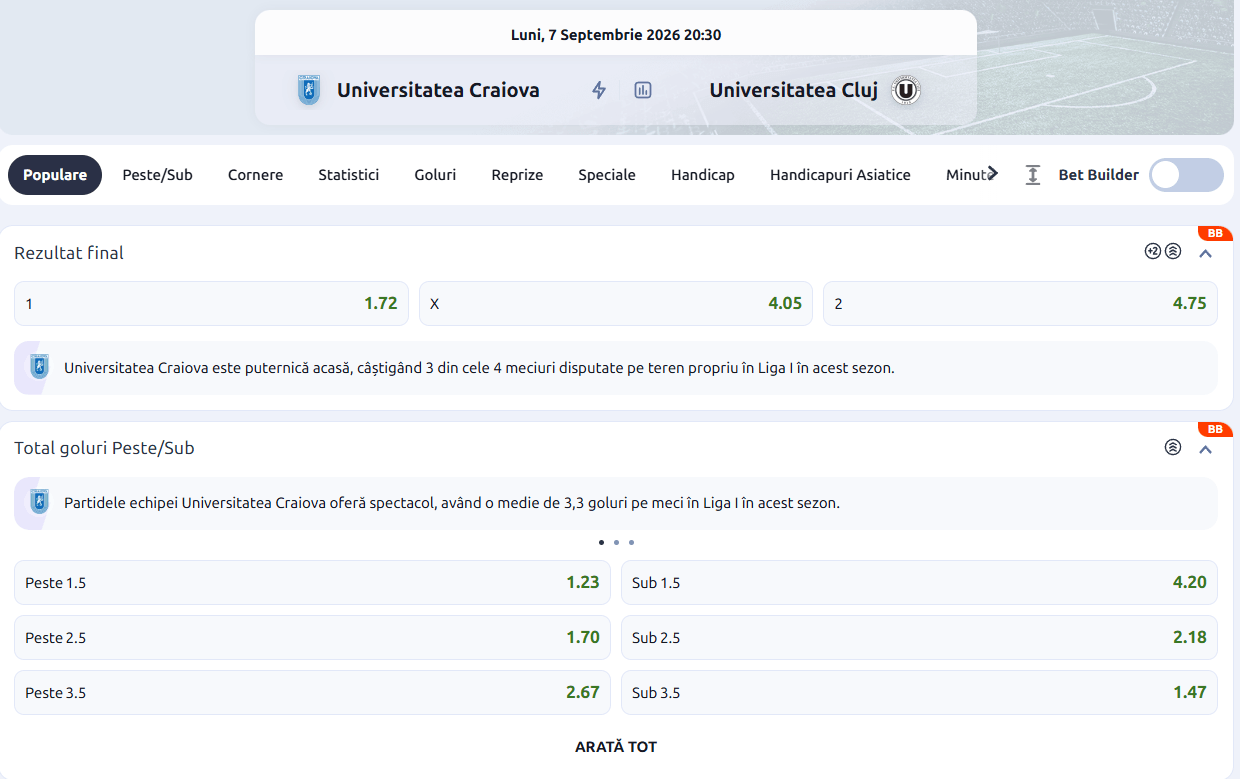Click the BB badge on Rezultat final

(x=1215, y=233)
